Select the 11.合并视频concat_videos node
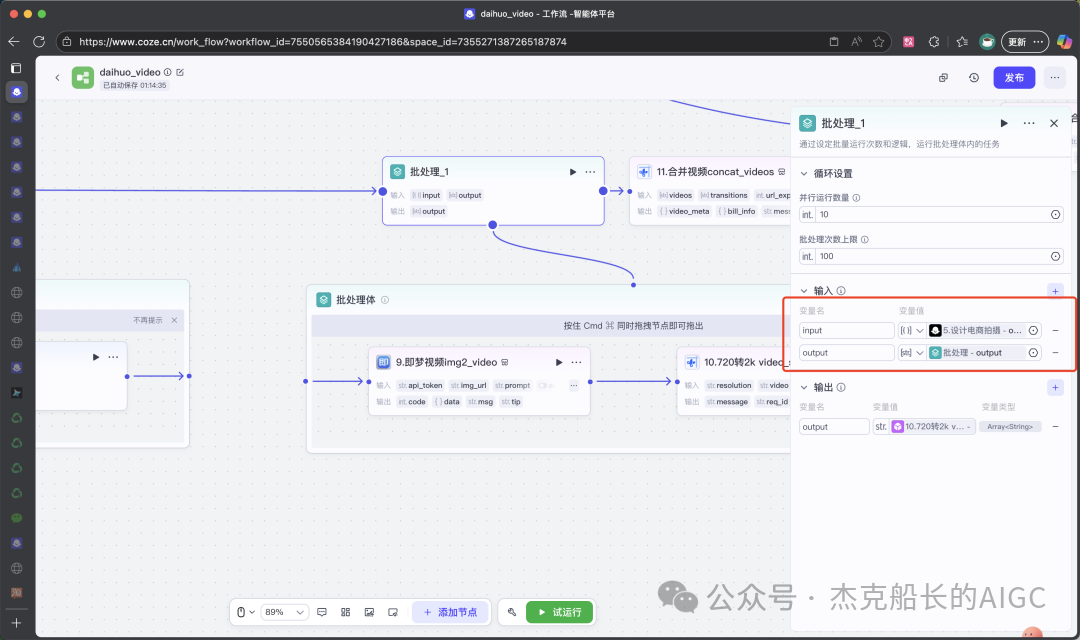The height and width of the screenshot is (640, 1080). 710,190
